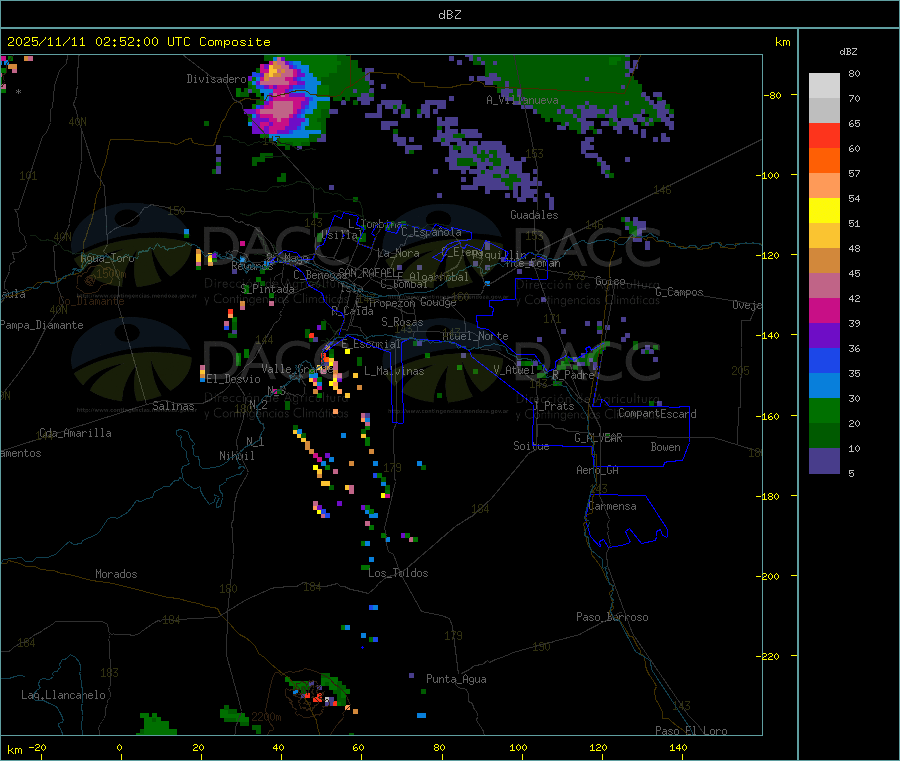
Task: Click the 'J_Prats' map label
Action: point(554,406)
